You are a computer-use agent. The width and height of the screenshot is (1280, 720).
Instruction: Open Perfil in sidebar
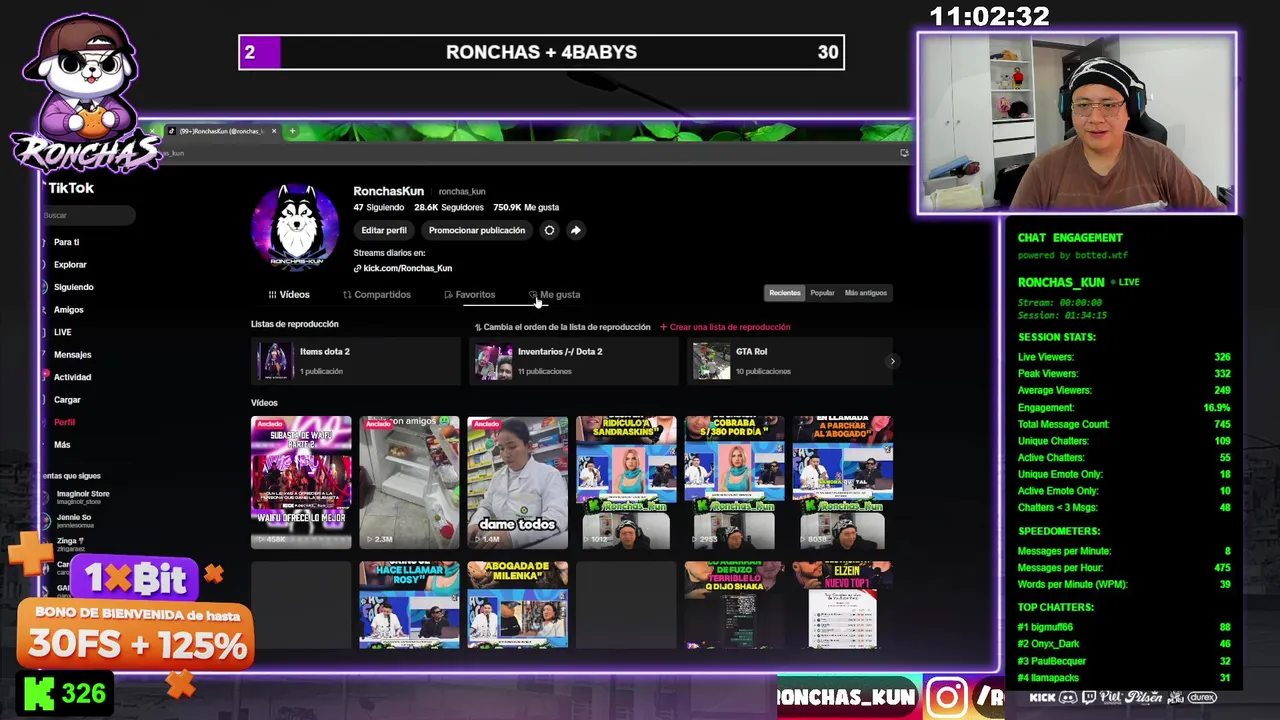click(64, 422)
